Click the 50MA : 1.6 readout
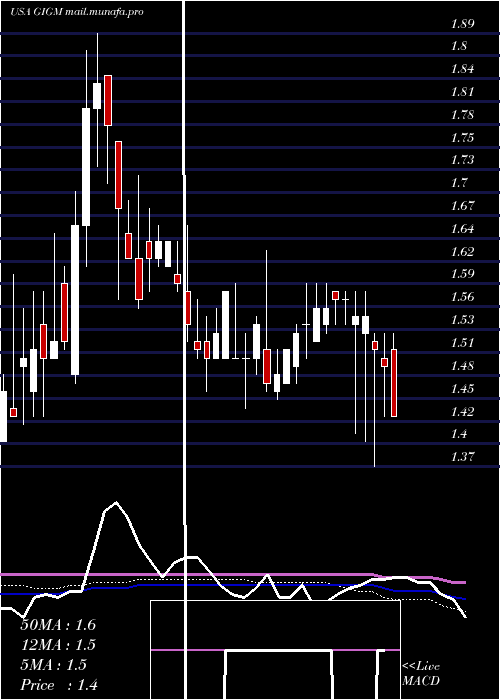 point(58,625)
